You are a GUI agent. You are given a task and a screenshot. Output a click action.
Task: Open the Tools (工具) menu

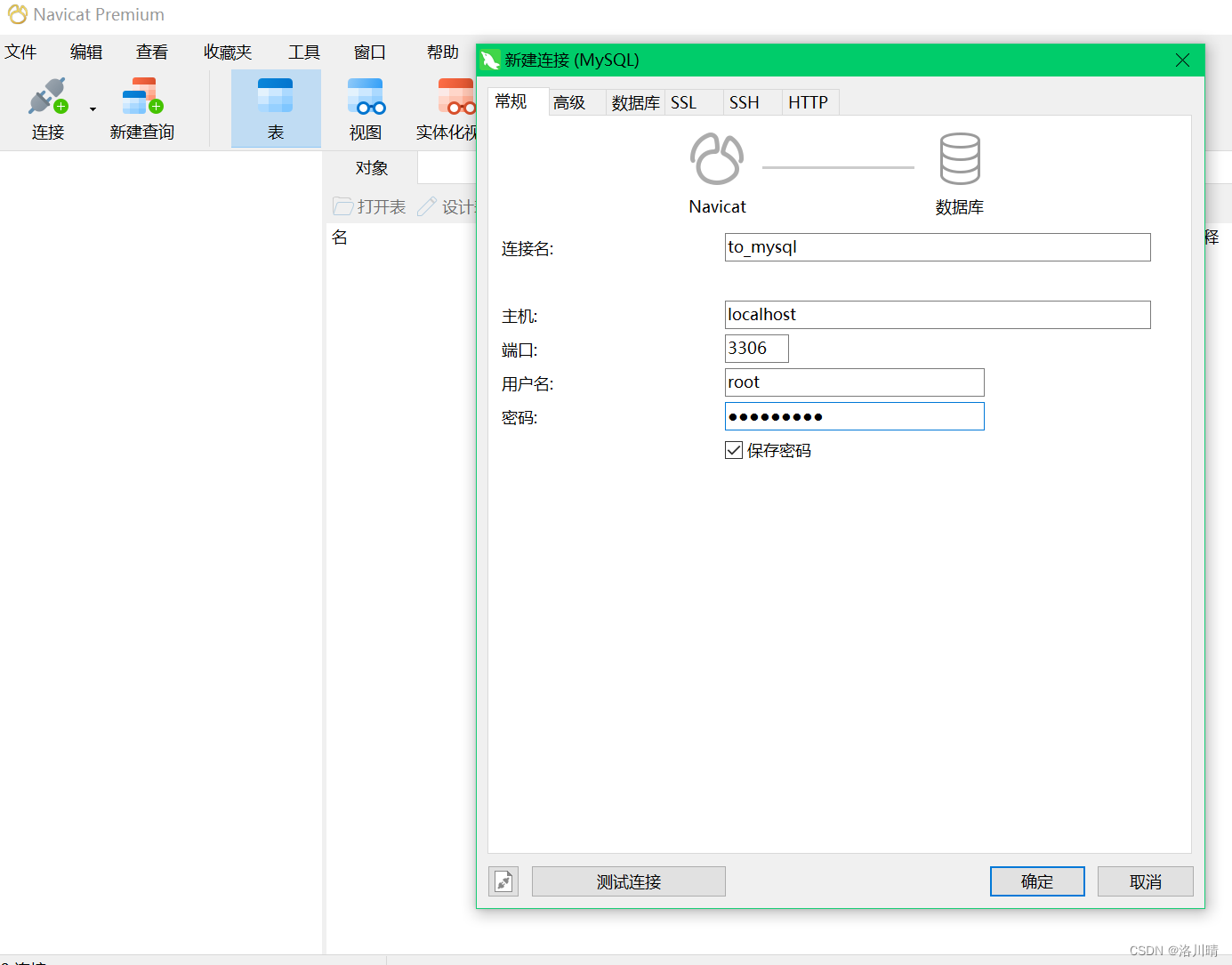[x=304, y=52]
